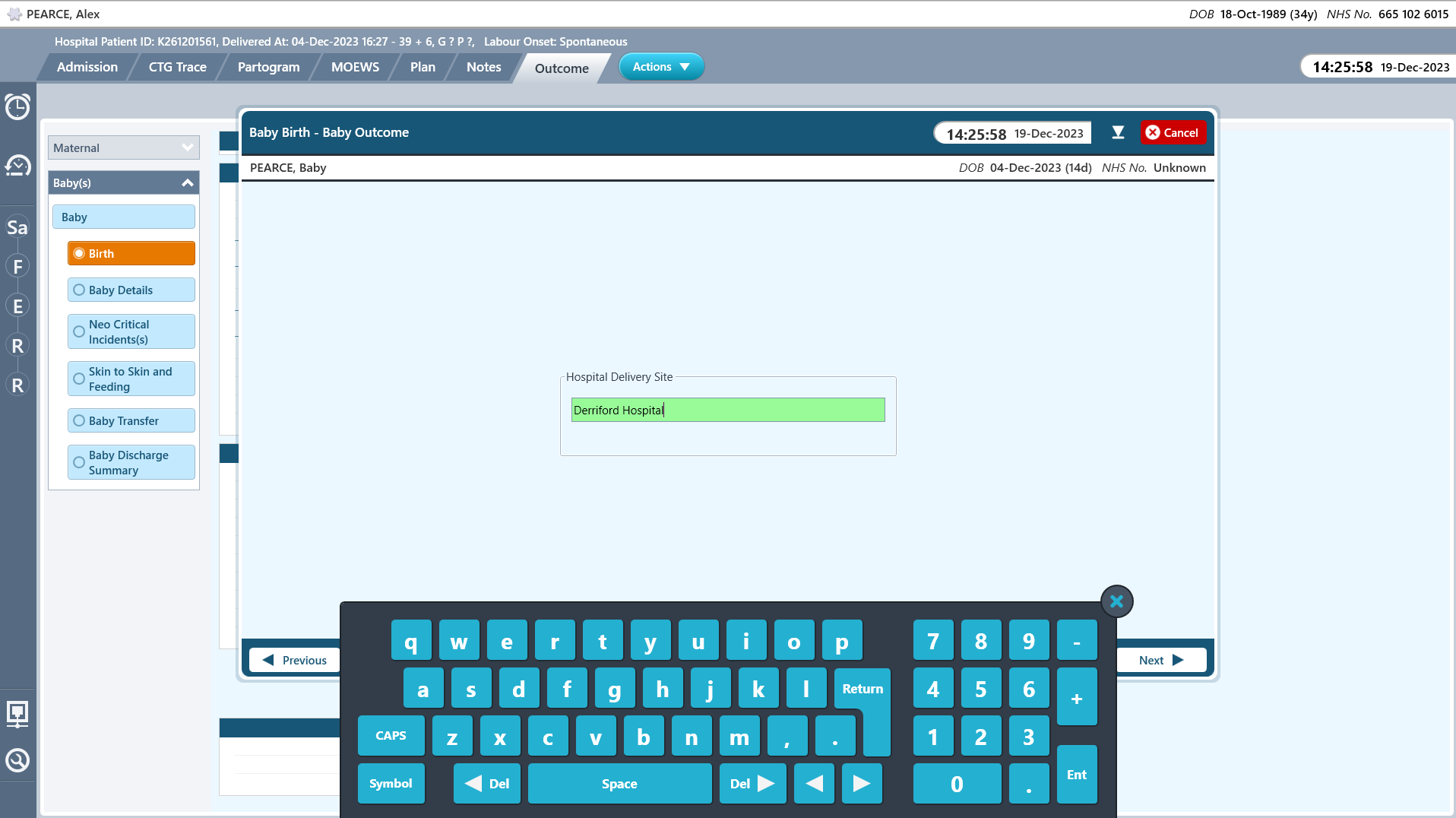Select the Sa sidebar icon
This screenshot has width=1456, height=818.
tap(17, 227)
